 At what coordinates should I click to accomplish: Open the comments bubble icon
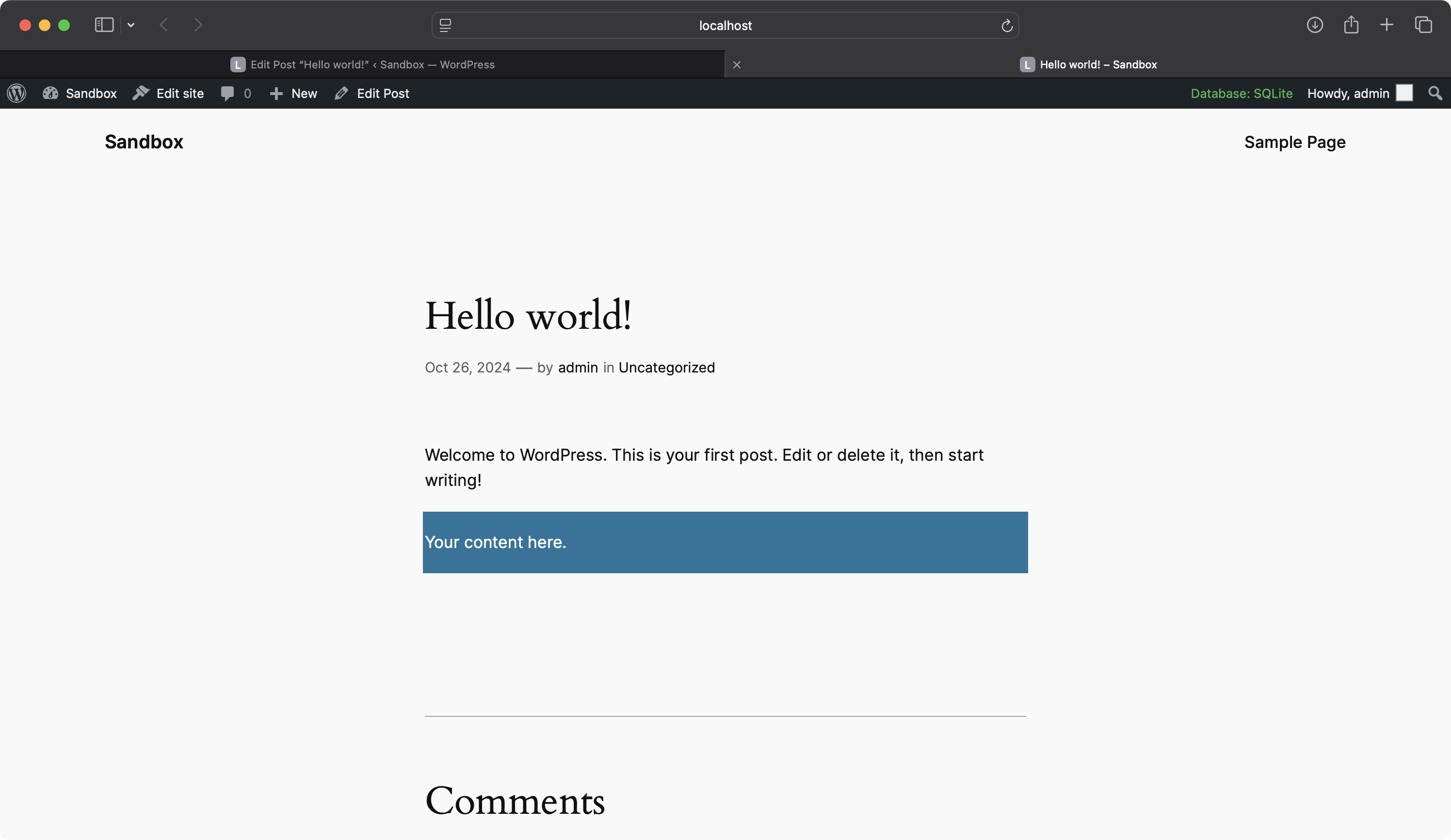pos(227,93)
